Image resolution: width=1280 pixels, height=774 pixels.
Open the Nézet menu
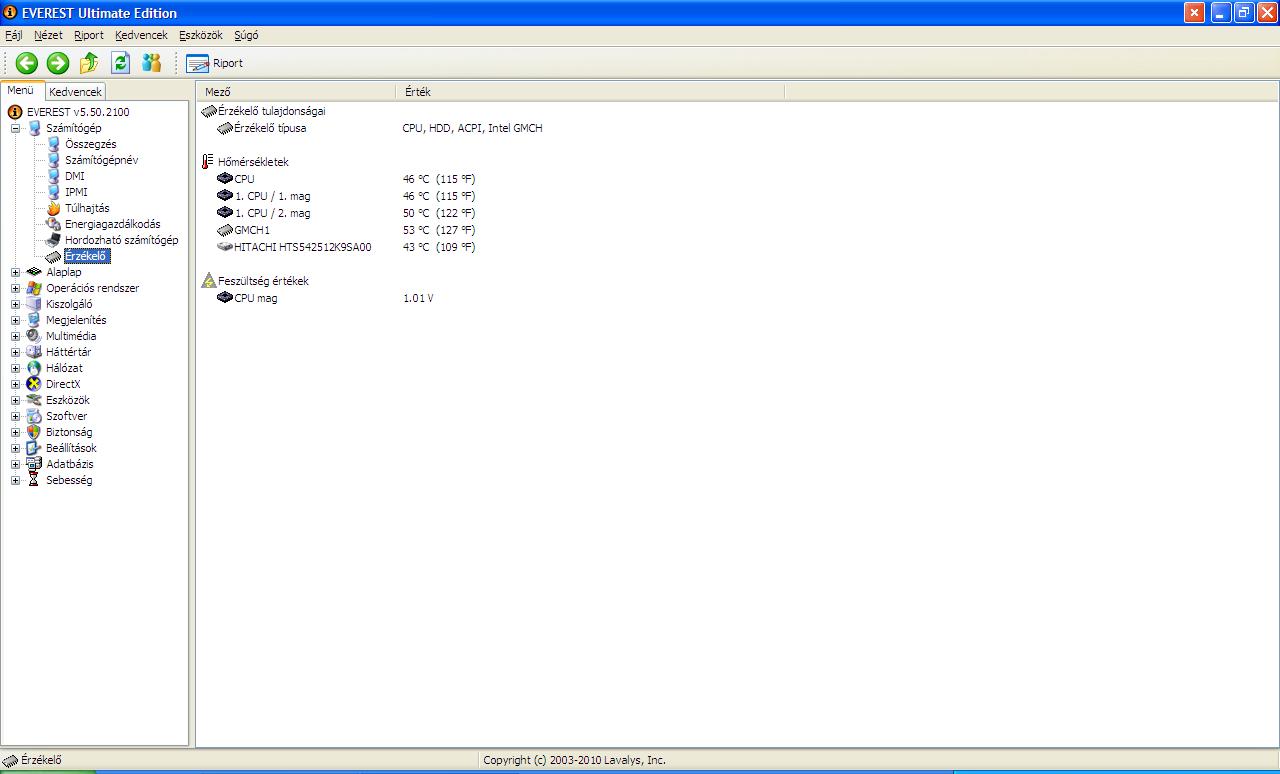click(x=48, y=35)
